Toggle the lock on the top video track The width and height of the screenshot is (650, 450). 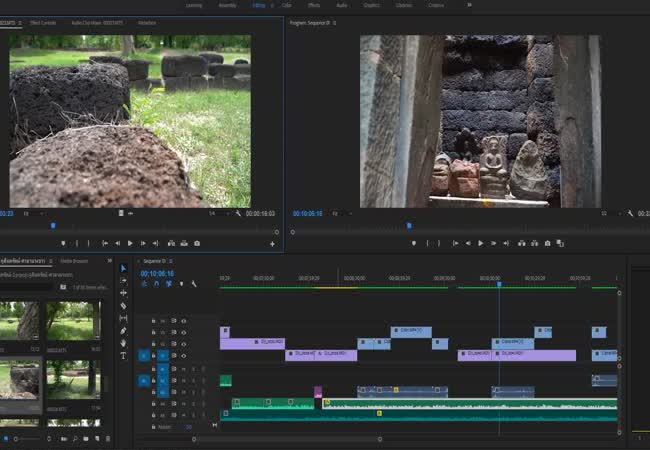[154, 321]
